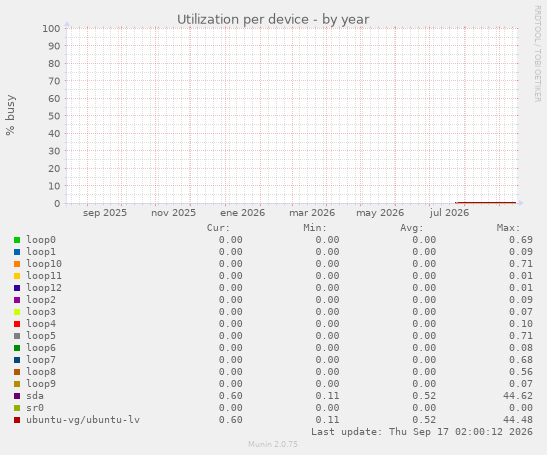
Task: Click sda average value 0.52
Action: point(424,396)
